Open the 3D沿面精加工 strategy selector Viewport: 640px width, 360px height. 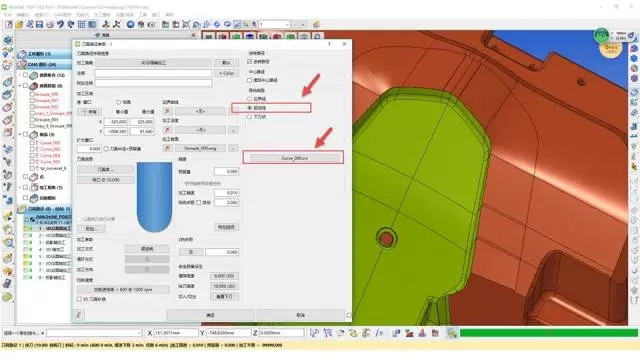pyautogui.click(x=153, y=63)
